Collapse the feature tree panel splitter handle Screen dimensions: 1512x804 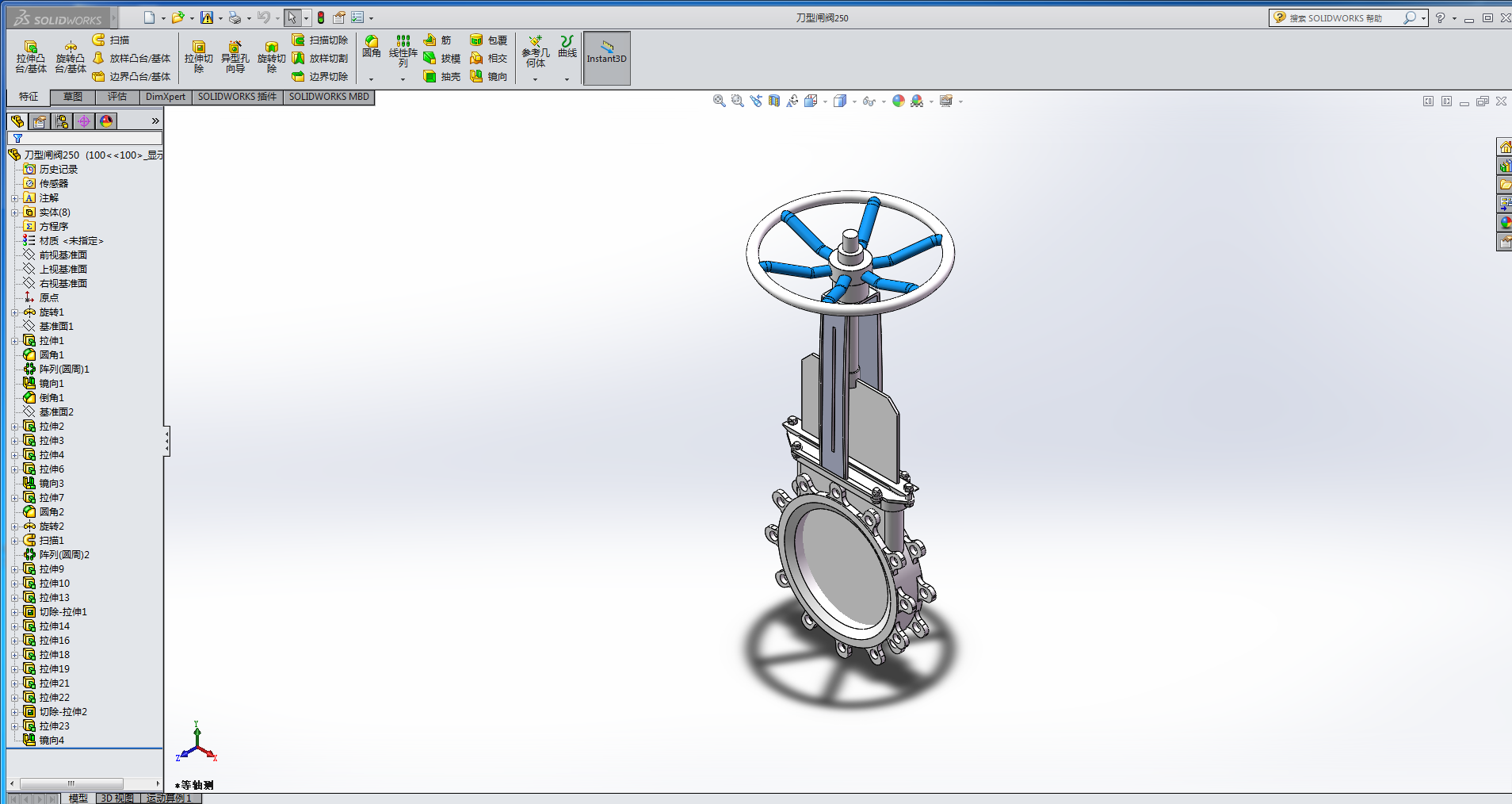166,441
